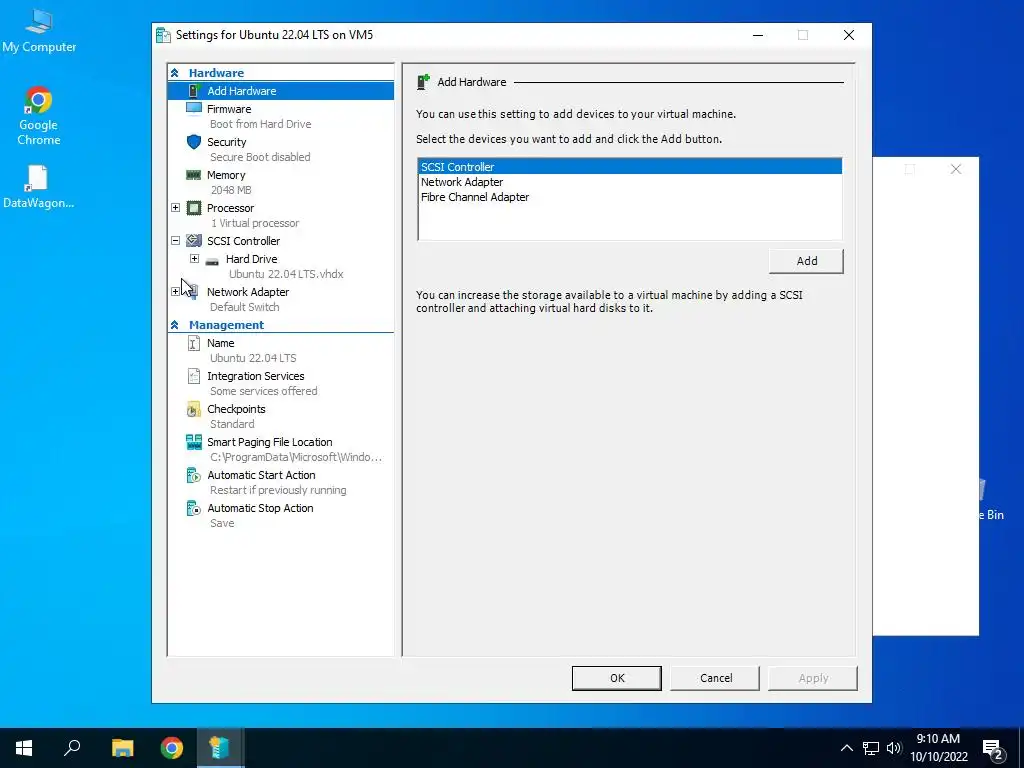Close the background window behind settings
Image resolution: width=1024 pixels, height=768 pixels.
(x=955, y=169)
